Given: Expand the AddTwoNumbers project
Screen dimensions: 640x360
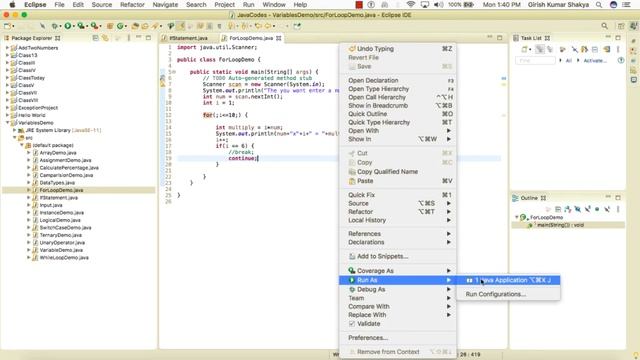Looking at the screenshot, I should [x=7, y=48].
